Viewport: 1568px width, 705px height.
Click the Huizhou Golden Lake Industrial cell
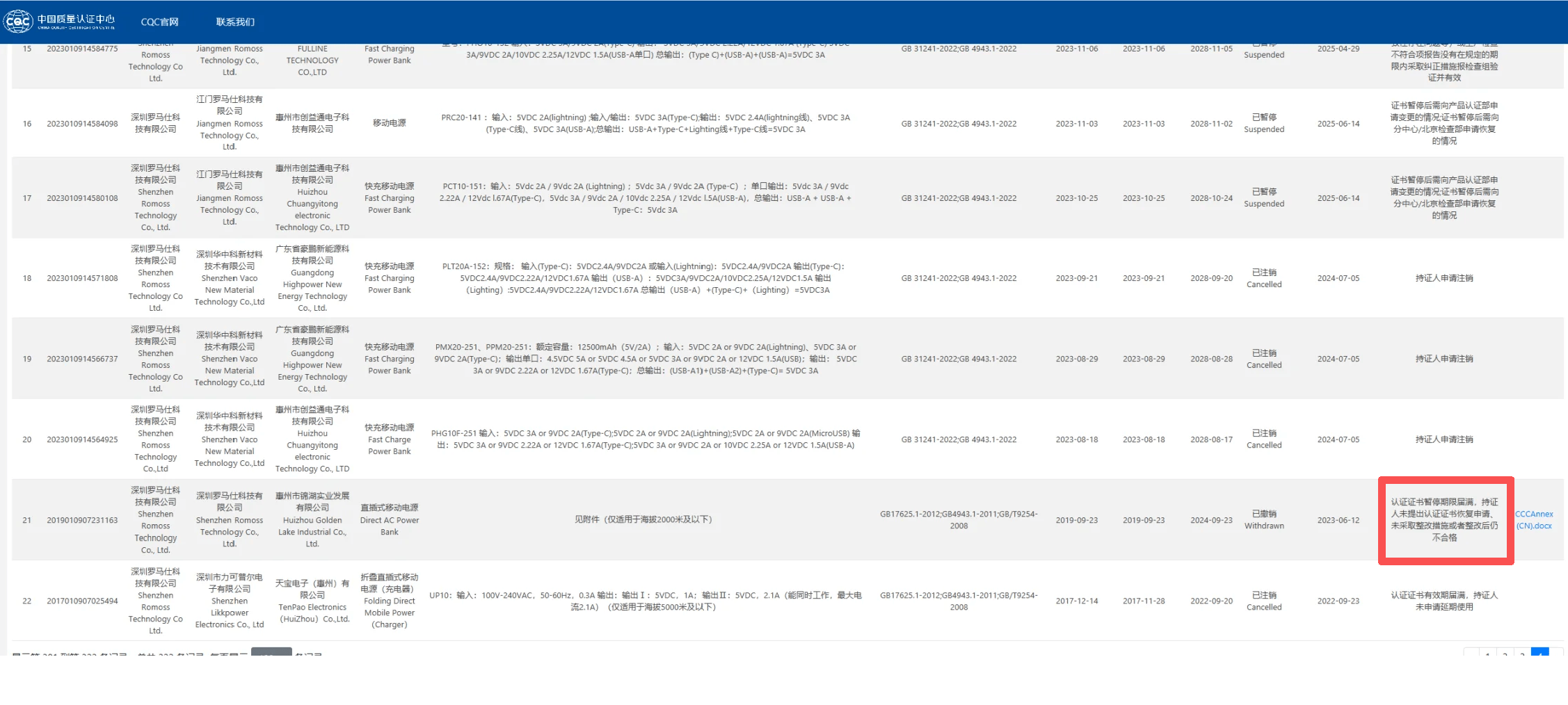(312, 519)
